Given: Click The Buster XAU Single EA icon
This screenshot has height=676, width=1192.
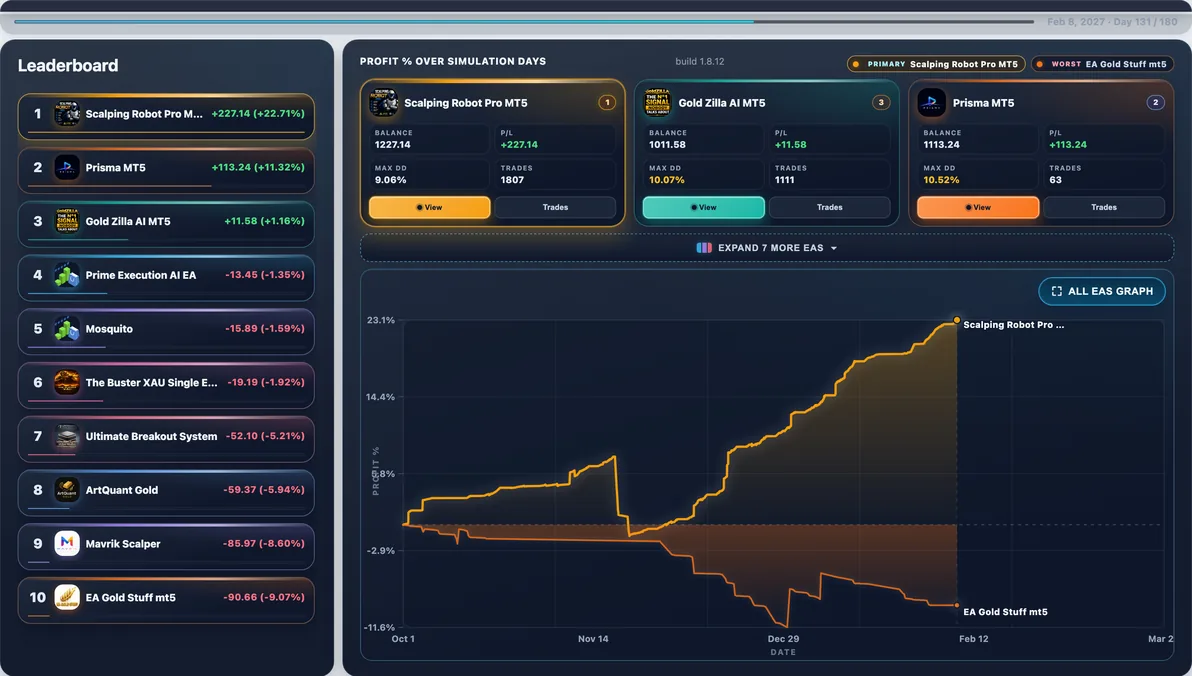Looking at the screenshot, I should point(67,382).
